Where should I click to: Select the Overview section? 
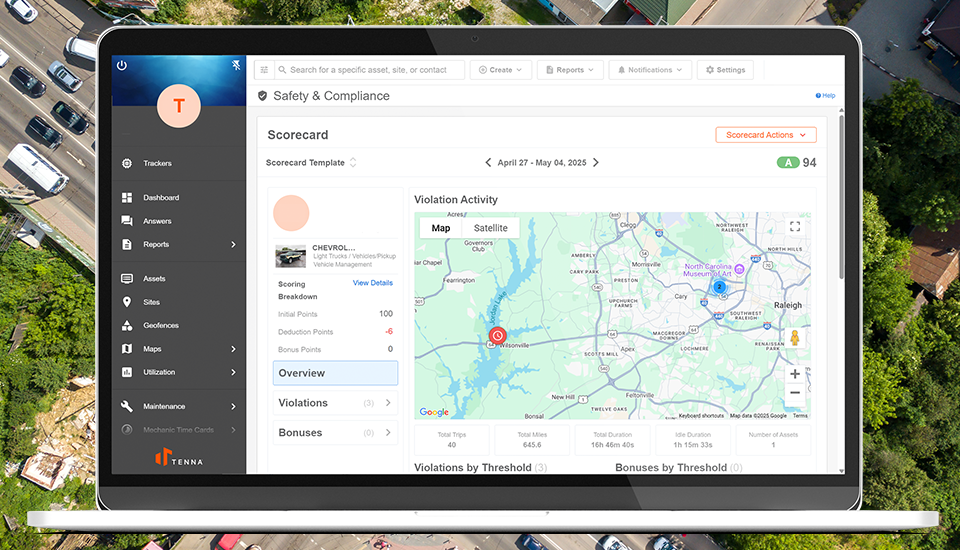pyautogui.click(x=335, y=373)
